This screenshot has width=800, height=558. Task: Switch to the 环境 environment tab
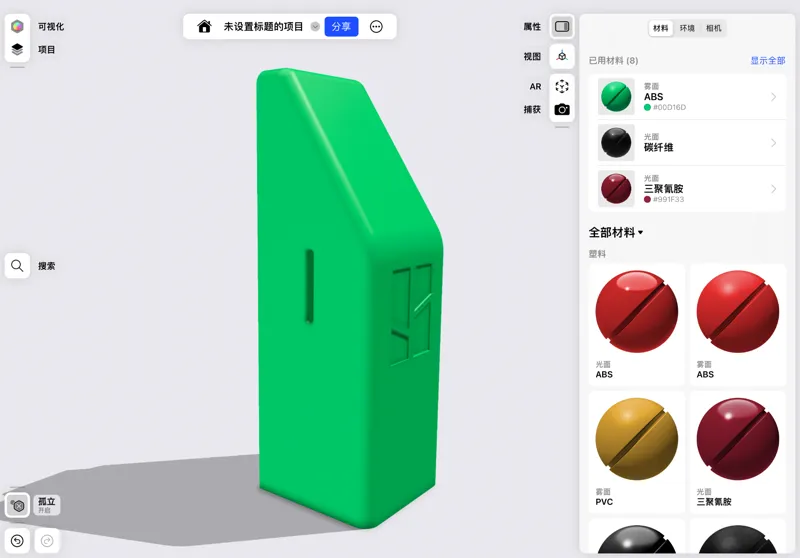coord(687,28)
